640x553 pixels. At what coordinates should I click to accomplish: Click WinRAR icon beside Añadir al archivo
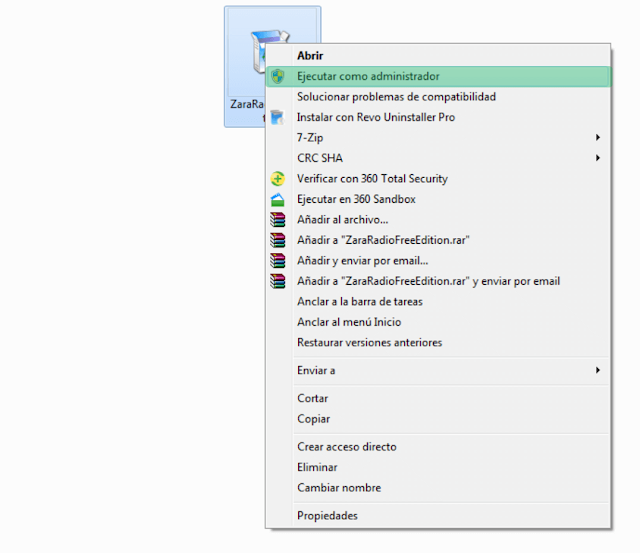[x=278, y=220]
